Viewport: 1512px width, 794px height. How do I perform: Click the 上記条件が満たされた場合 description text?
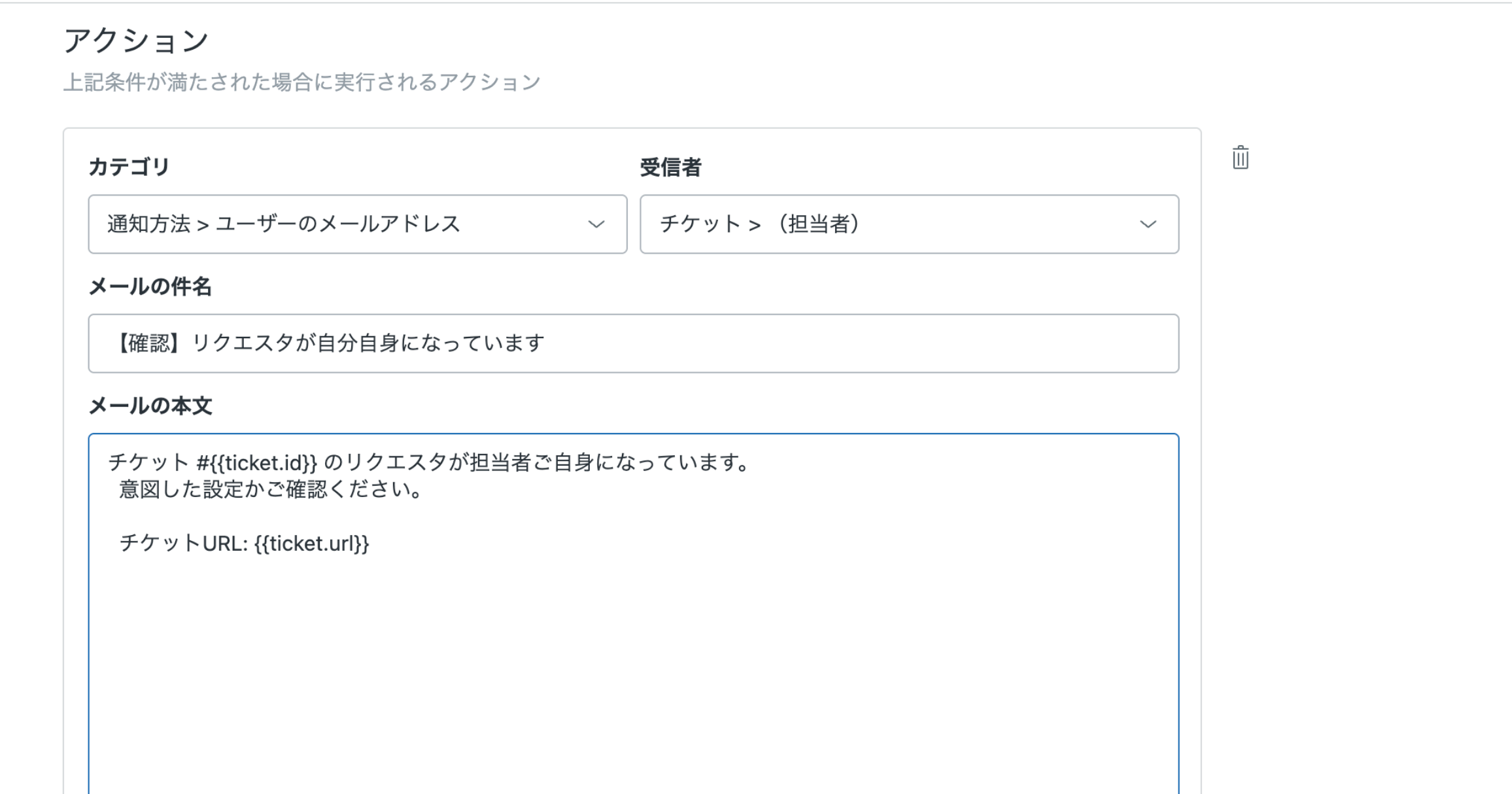pos(301,82)
